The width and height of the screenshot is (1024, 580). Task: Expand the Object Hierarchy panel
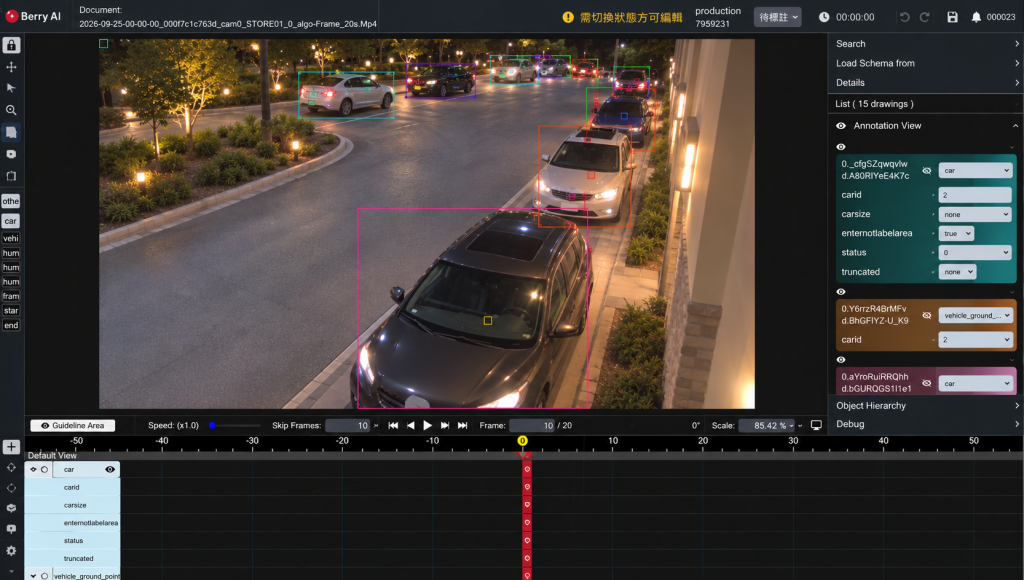[926, 406]
